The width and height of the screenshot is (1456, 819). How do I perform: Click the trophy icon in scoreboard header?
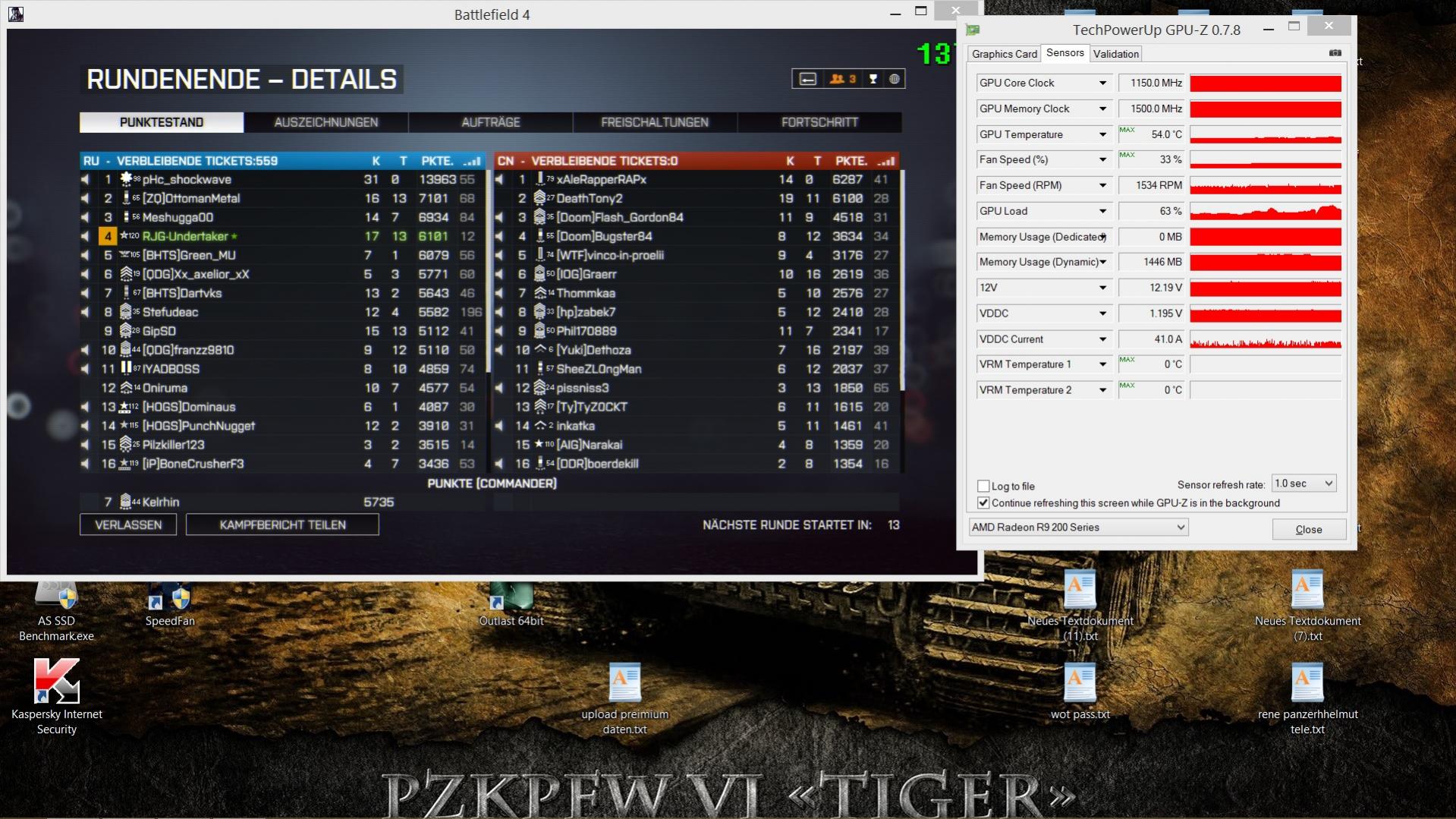(873, 79)
